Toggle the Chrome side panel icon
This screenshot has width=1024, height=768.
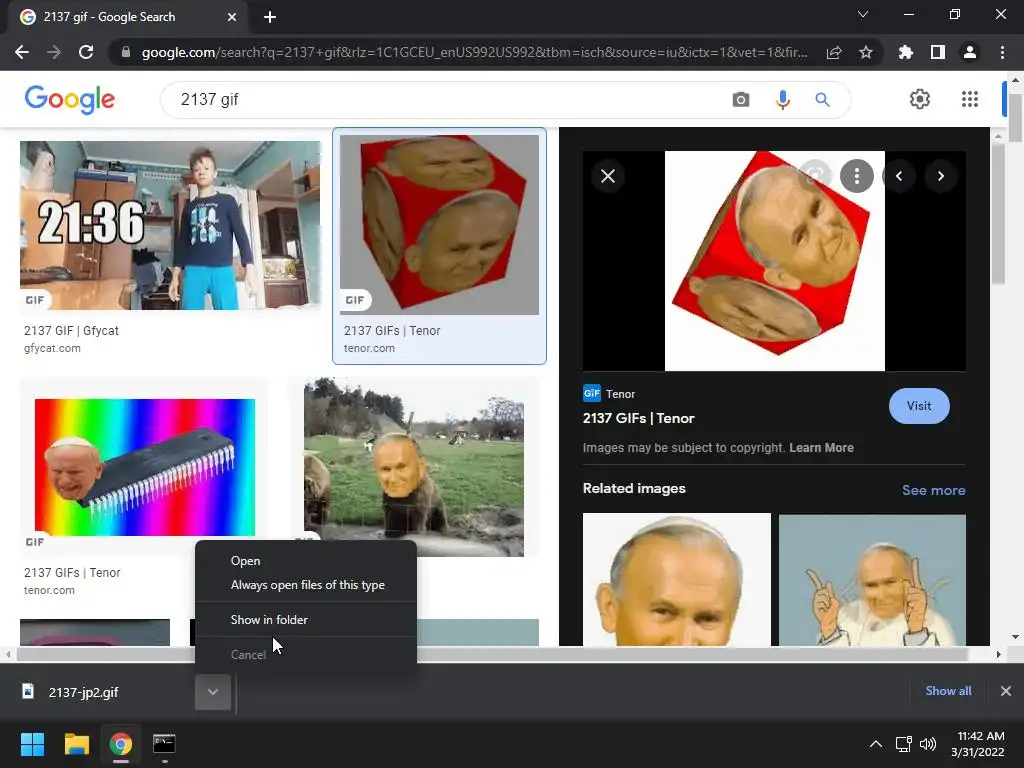[x=938, y=52]
